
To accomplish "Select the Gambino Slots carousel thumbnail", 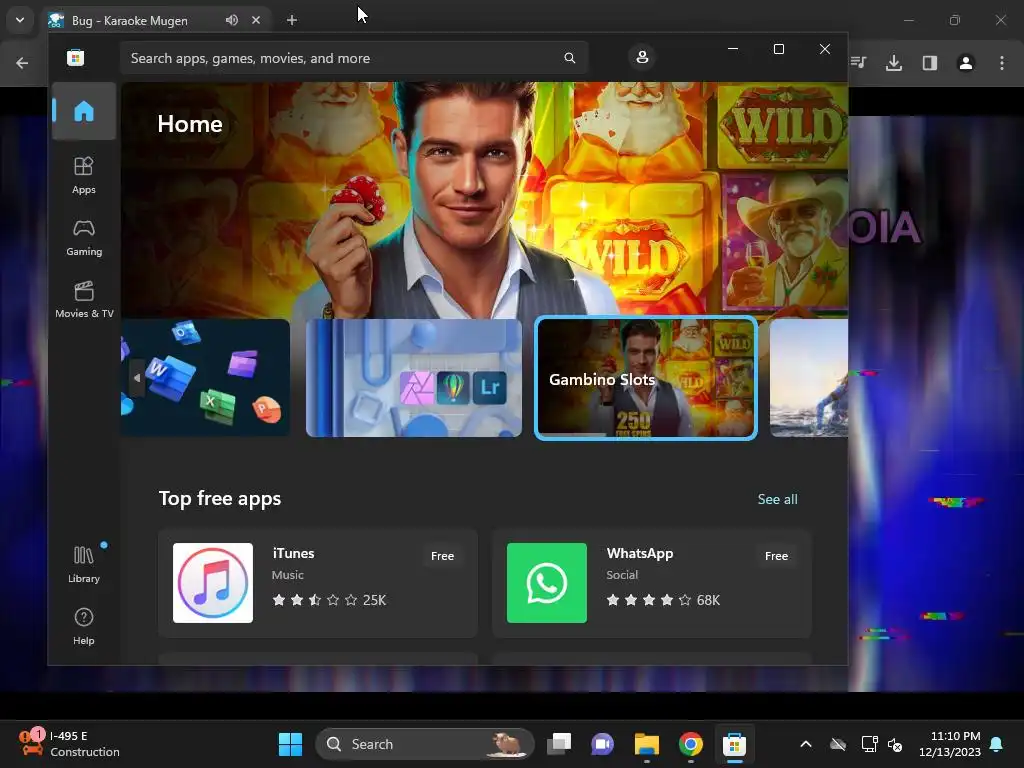I will 646,377.
